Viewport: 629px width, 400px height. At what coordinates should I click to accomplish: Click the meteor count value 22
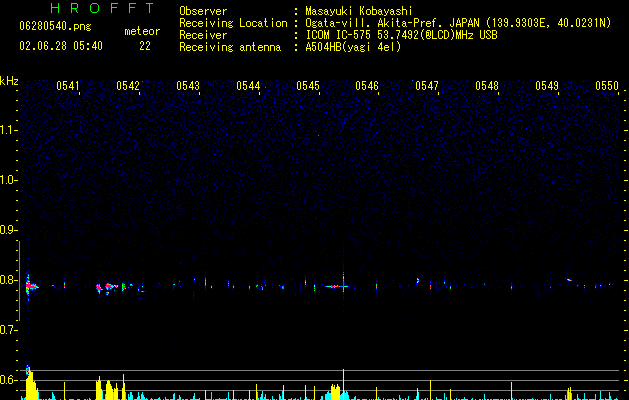pyautogui.click(x=145, y=46)
